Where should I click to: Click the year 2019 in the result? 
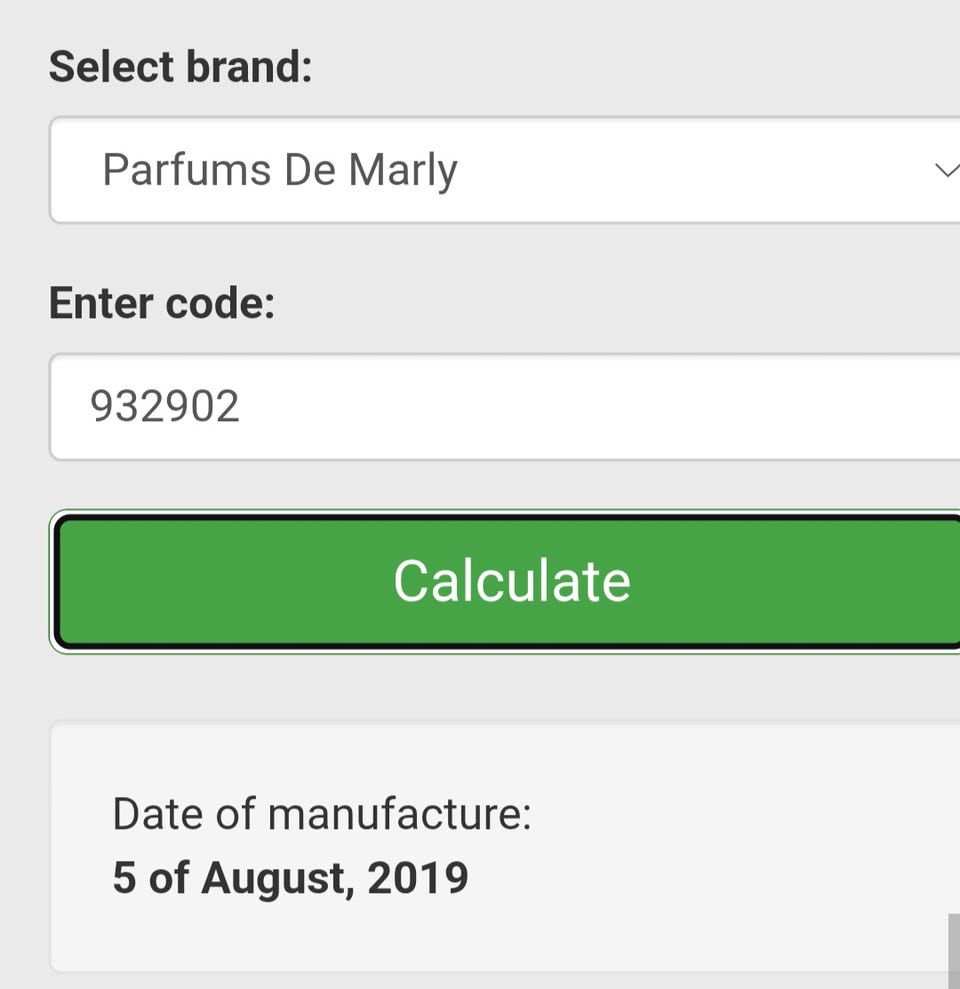417,878
